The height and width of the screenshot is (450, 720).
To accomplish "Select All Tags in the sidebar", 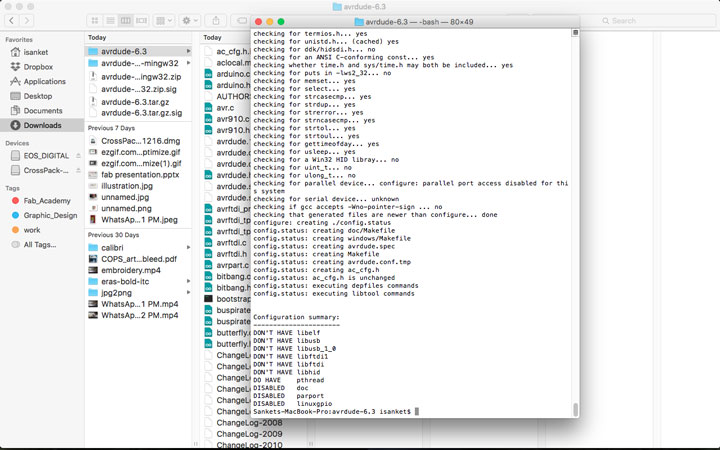I will click(x=42, y=245).
